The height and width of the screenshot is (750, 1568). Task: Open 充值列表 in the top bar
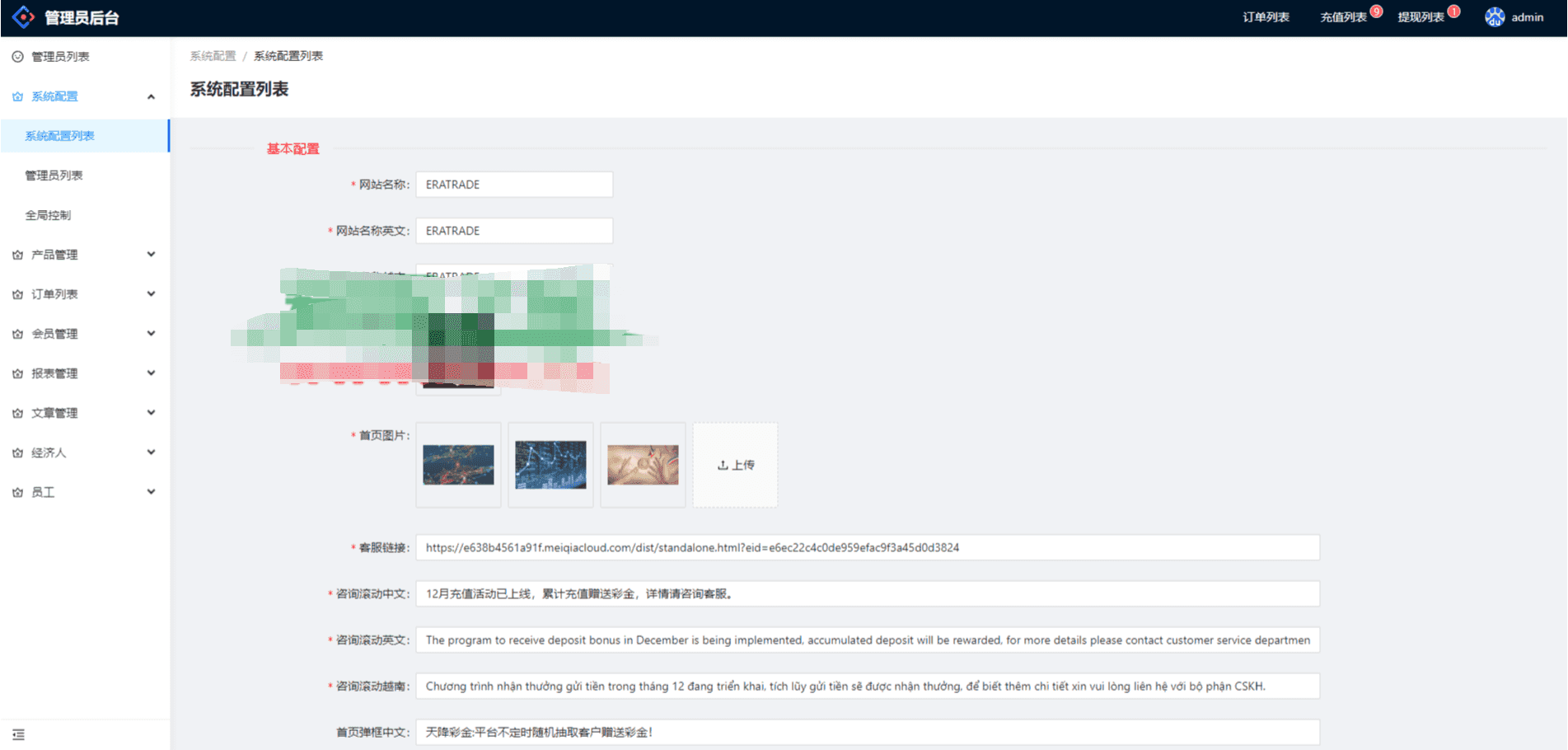(1343, 17)
